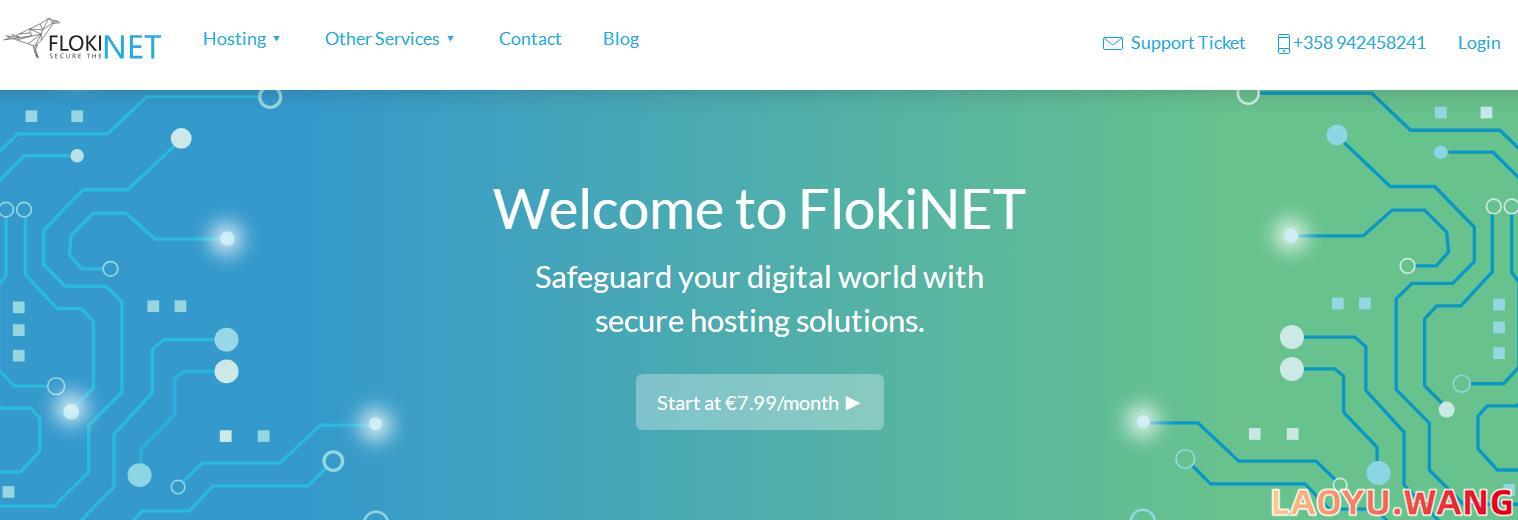
Task: Click the FLOKI logo text
Action: 75,42
